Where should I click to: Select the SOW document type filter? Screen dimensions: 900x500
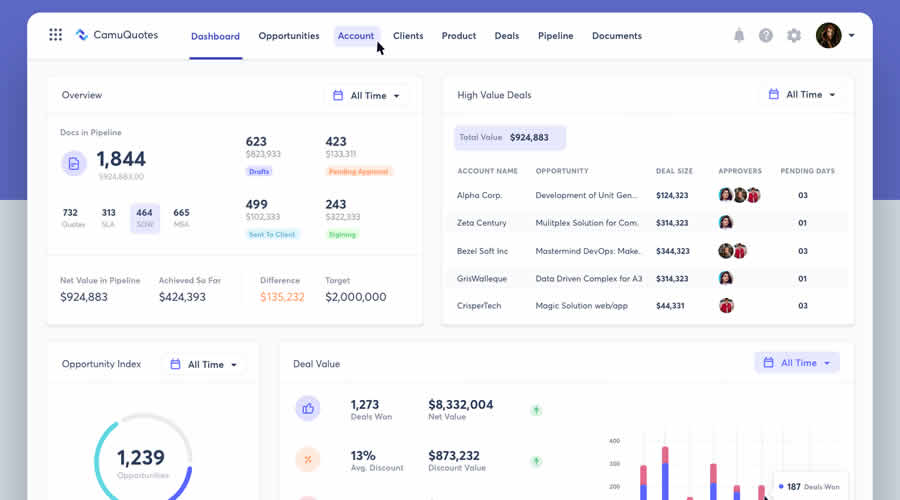[x=145, y=217]
